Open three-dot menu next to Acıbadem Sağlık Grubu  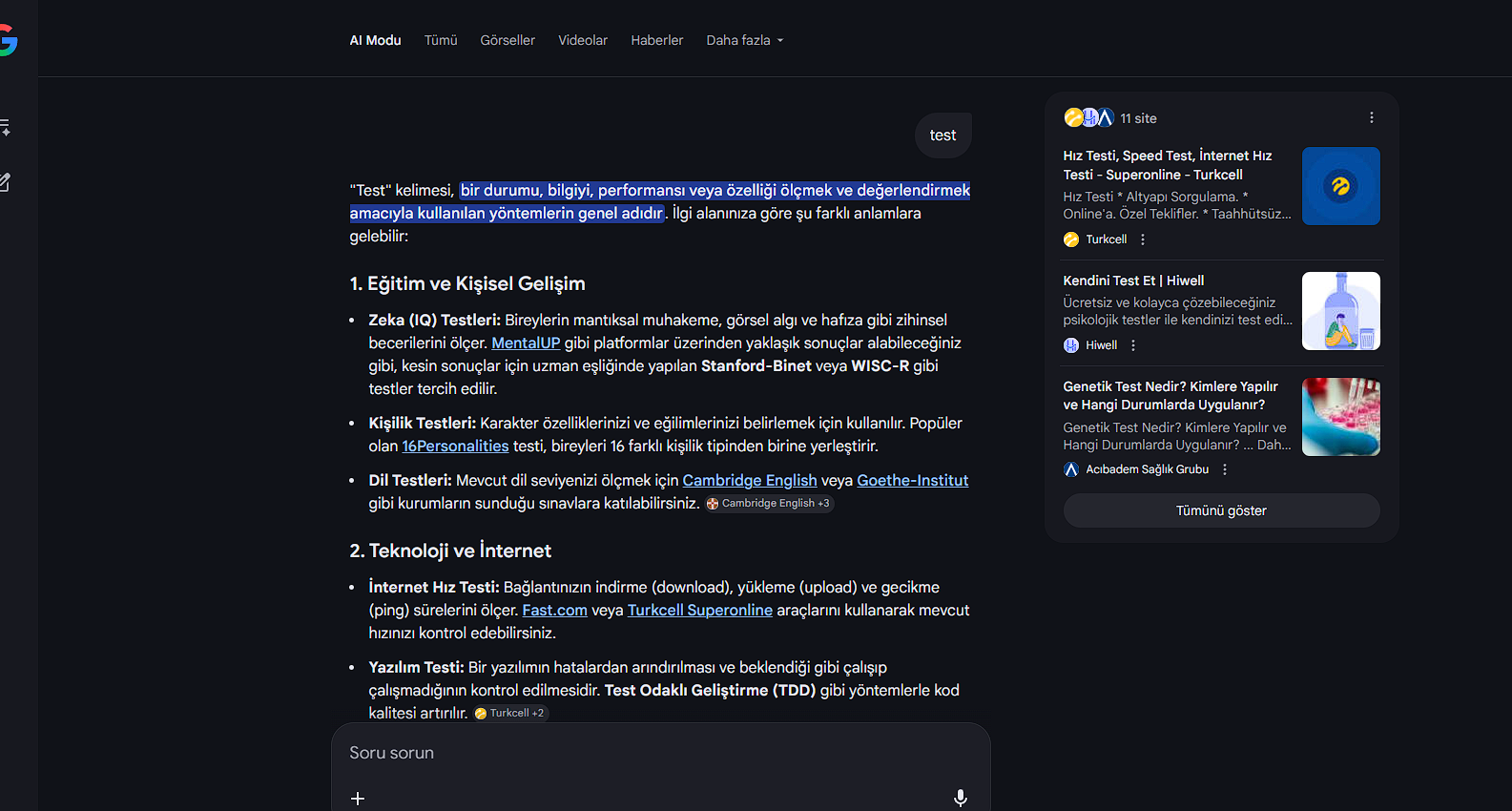[x=1225, y=469]
